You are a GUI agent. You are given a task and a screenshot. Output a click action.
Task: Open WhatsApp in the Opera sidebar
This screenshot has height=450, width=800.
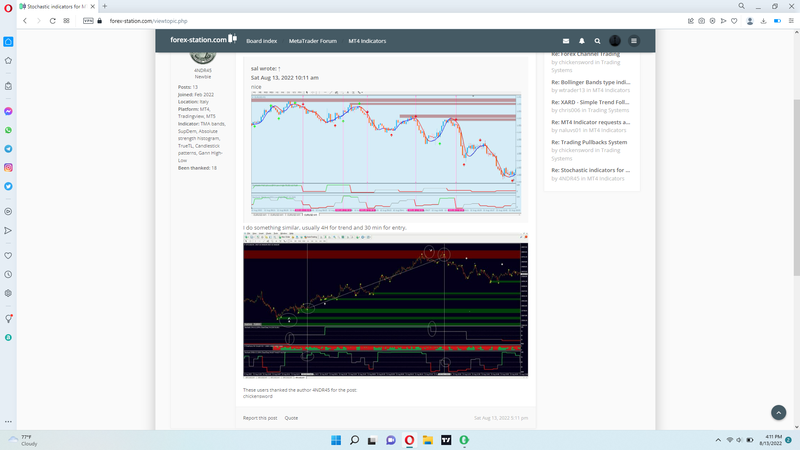coord(8,130)
